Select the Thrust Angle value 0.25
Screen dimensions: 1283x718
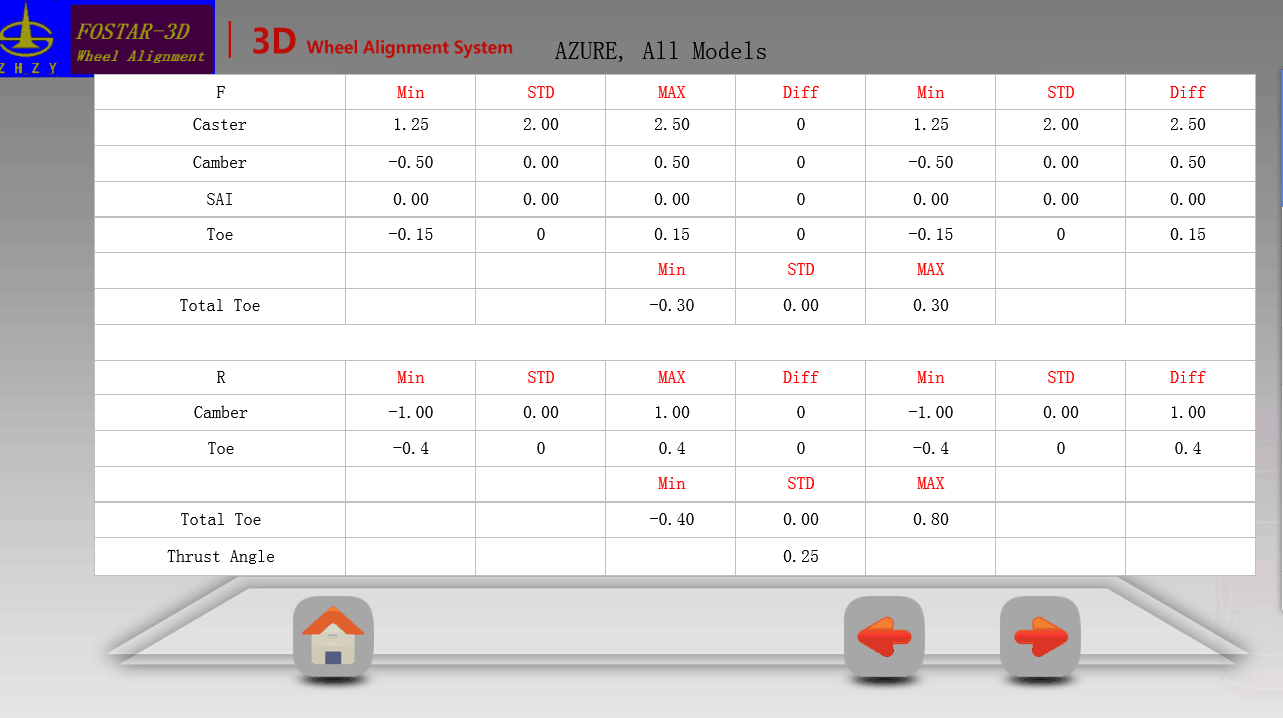click(800, 556)
